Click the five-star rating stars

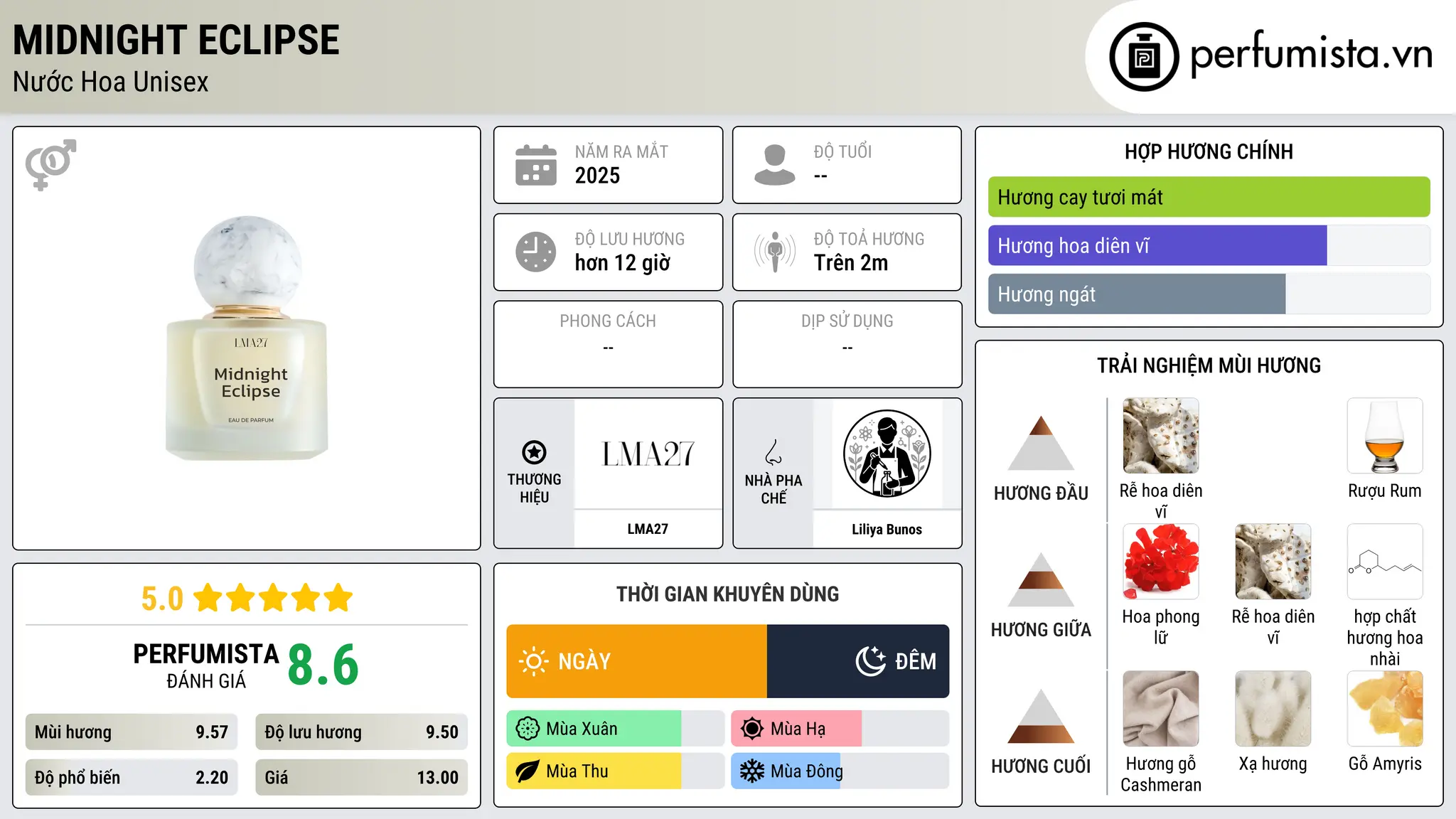273,598
